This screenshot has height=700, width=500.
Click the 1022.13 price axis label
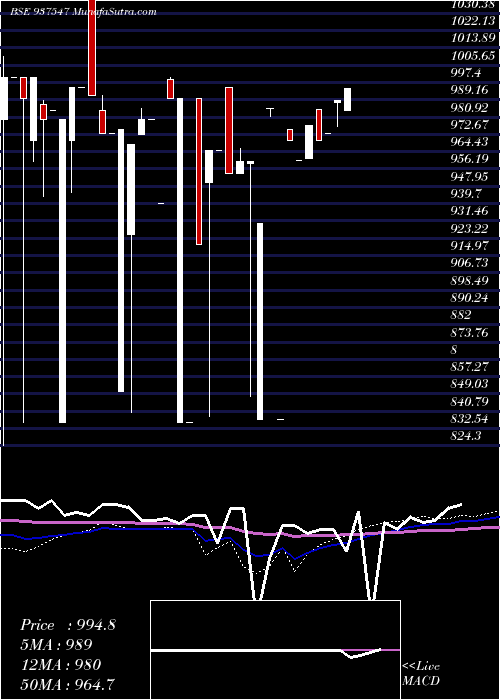pos(473,21)
